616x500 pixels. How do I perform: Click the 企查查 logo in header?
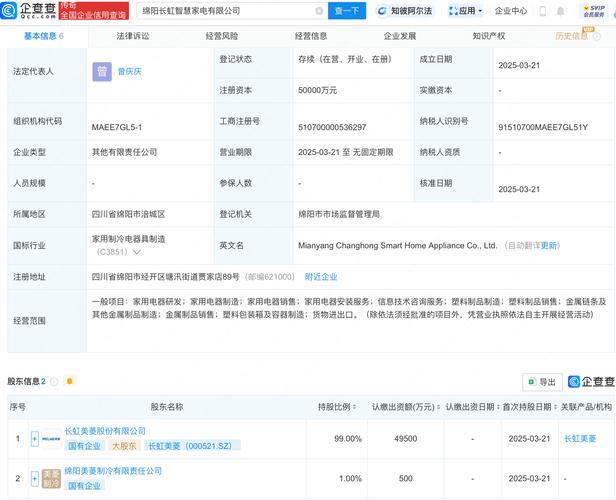[30, 11]
